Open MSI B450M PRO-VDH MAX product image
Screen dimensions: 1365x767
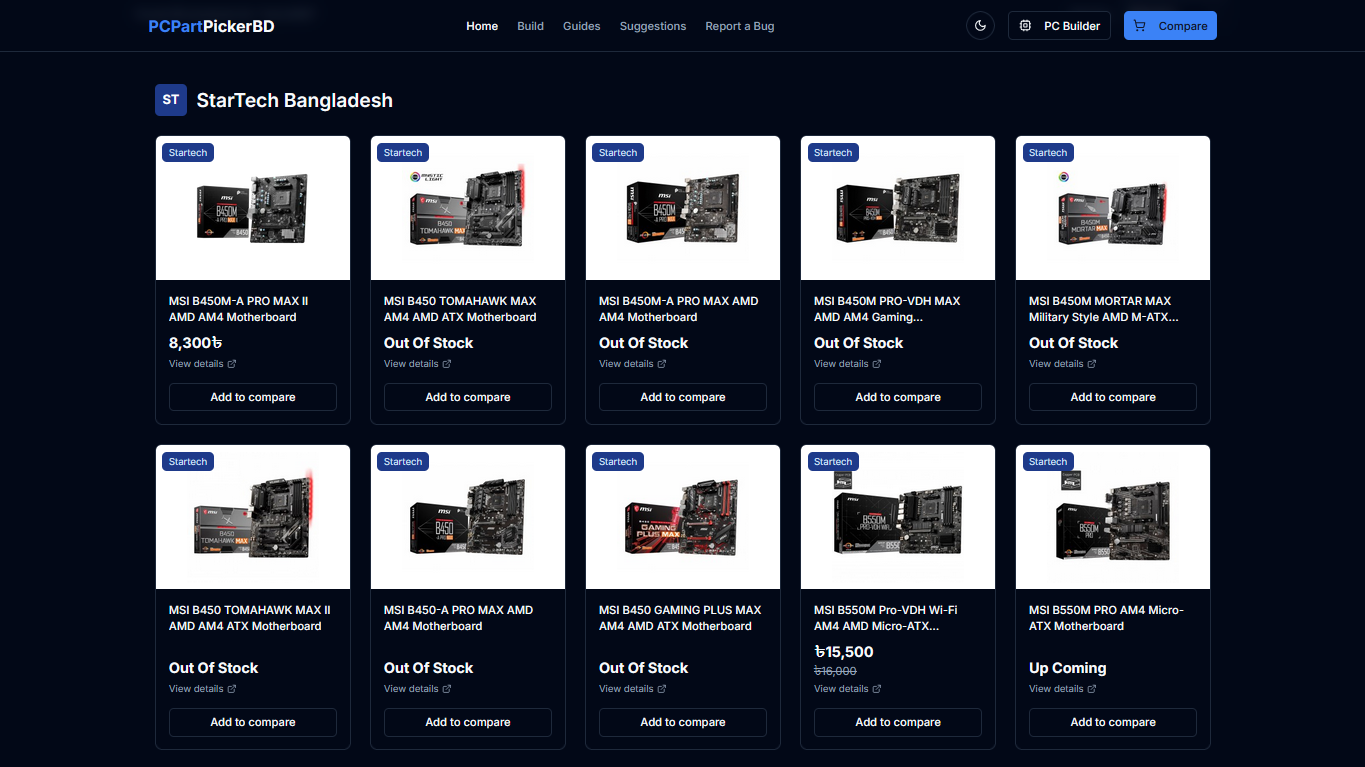tap(898, 208)
